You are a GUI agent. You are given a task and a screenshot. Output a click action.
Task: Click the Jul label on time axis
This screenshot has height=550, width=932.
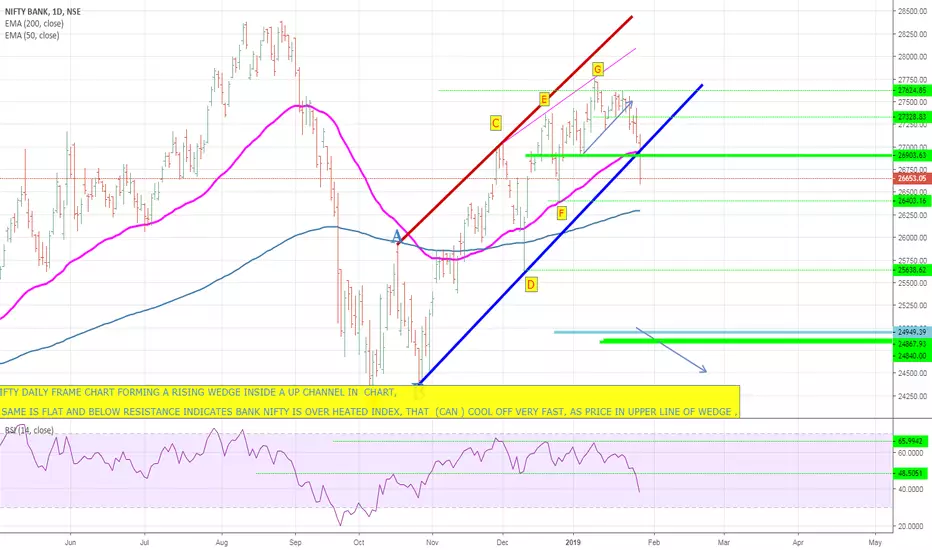tap(144, 542)
